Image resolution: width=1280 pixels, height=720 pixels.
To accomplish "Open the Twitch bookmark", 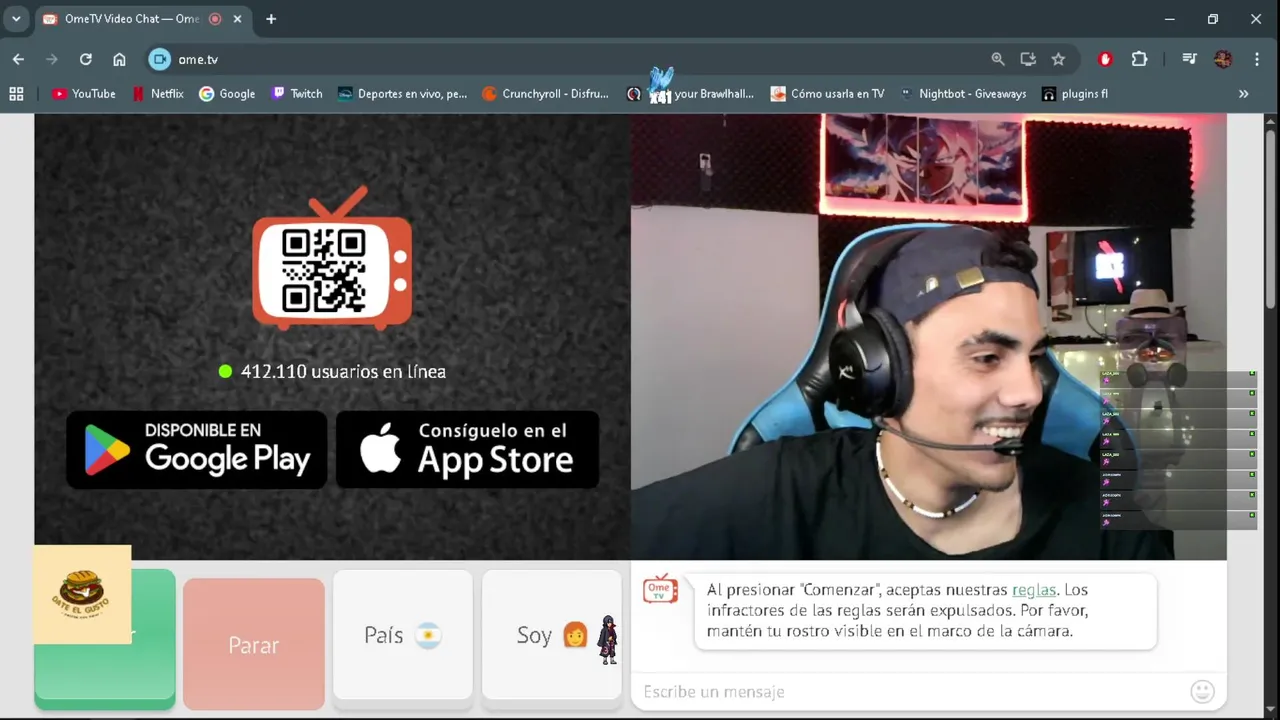I will 297,94.
